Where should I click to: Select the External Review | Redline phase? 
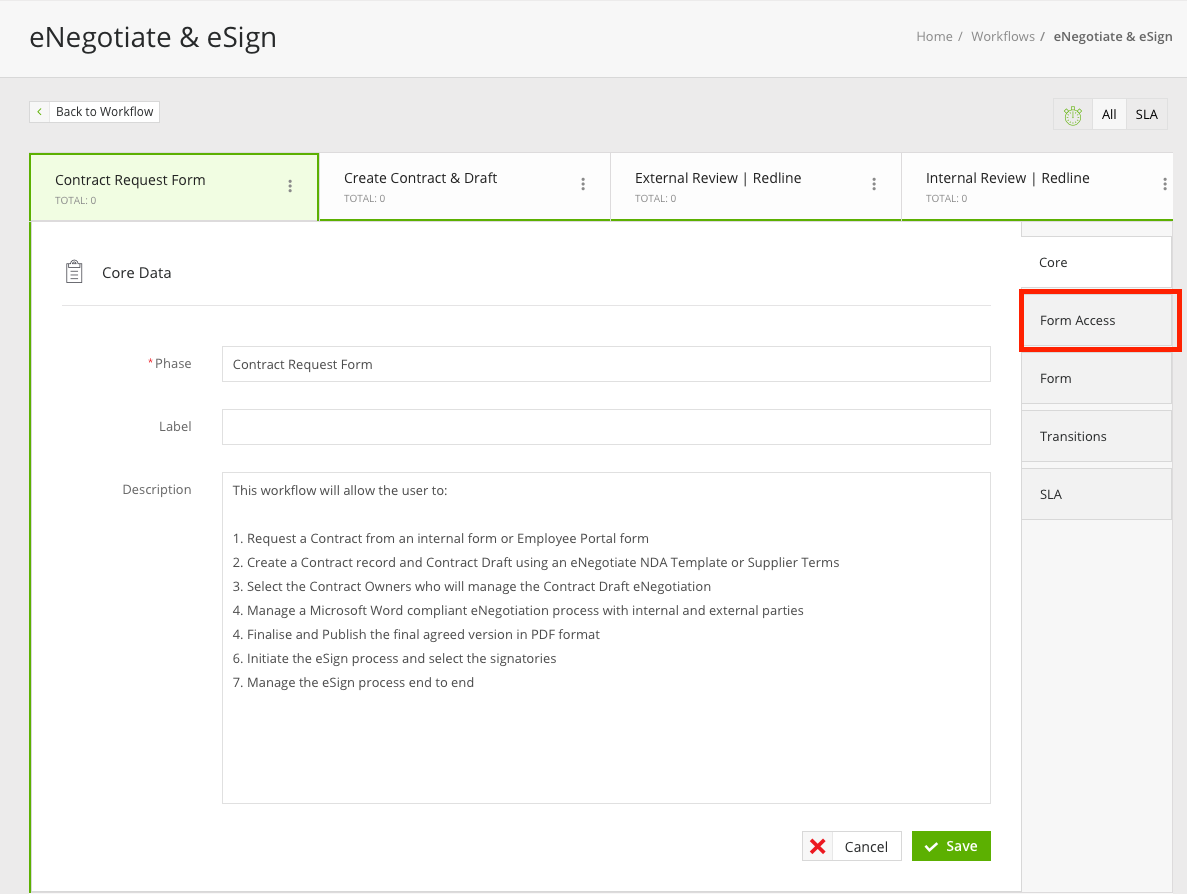click(756, 187)
